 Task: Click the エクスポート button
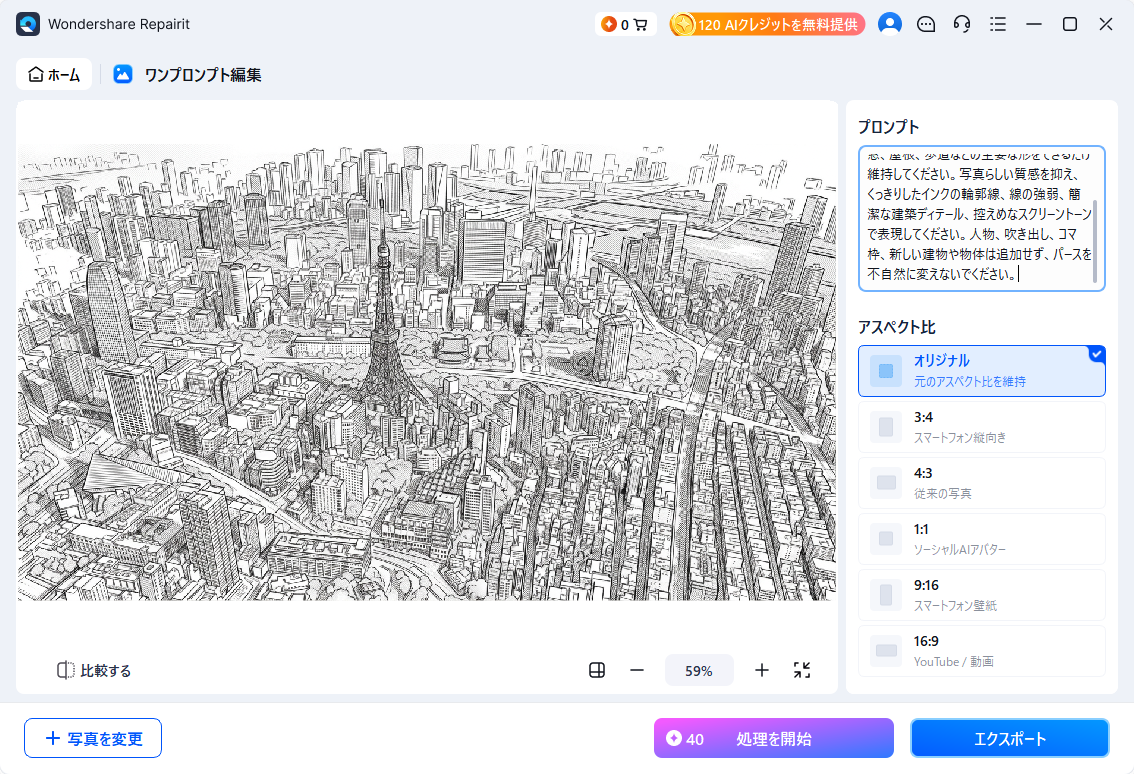[1010, 738]
